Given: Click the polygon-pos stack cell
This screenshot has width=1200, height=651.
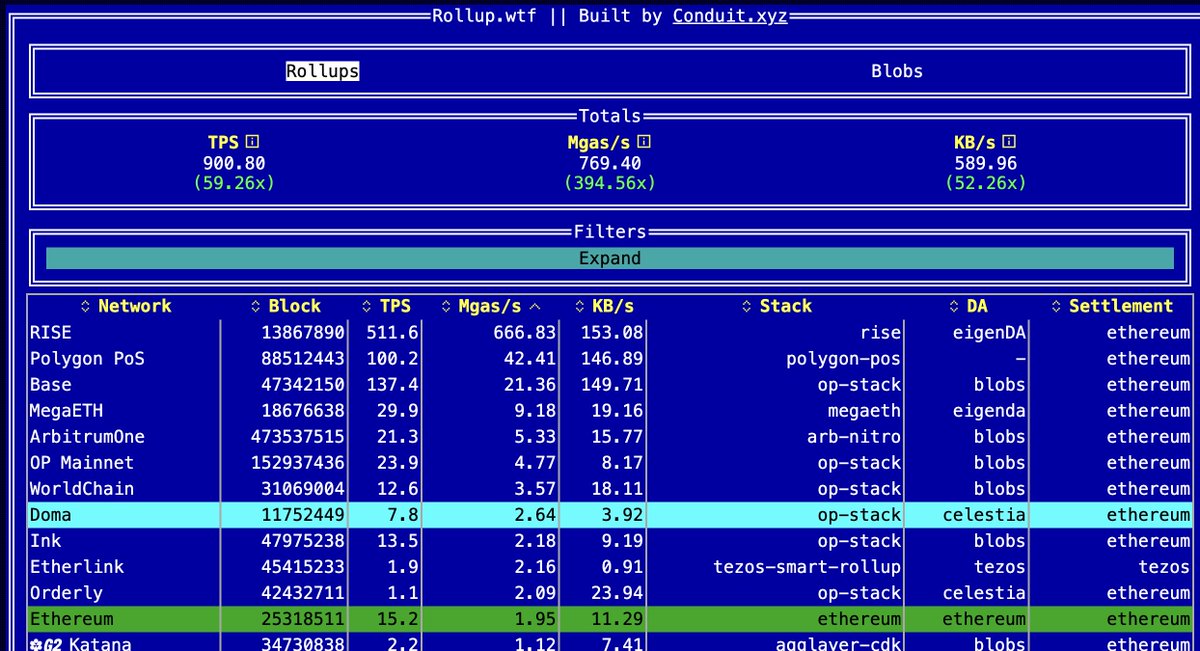Looking at the screenshot, I should (x=843, y=359).
